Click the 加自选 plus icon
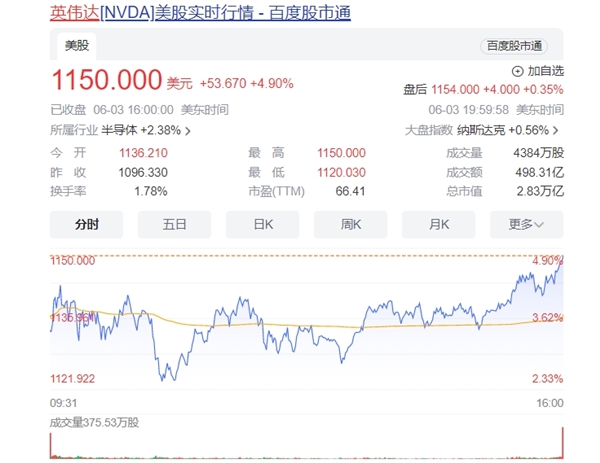Image resolution: width=600 pixels, height=463 pixels. (517, 71)
